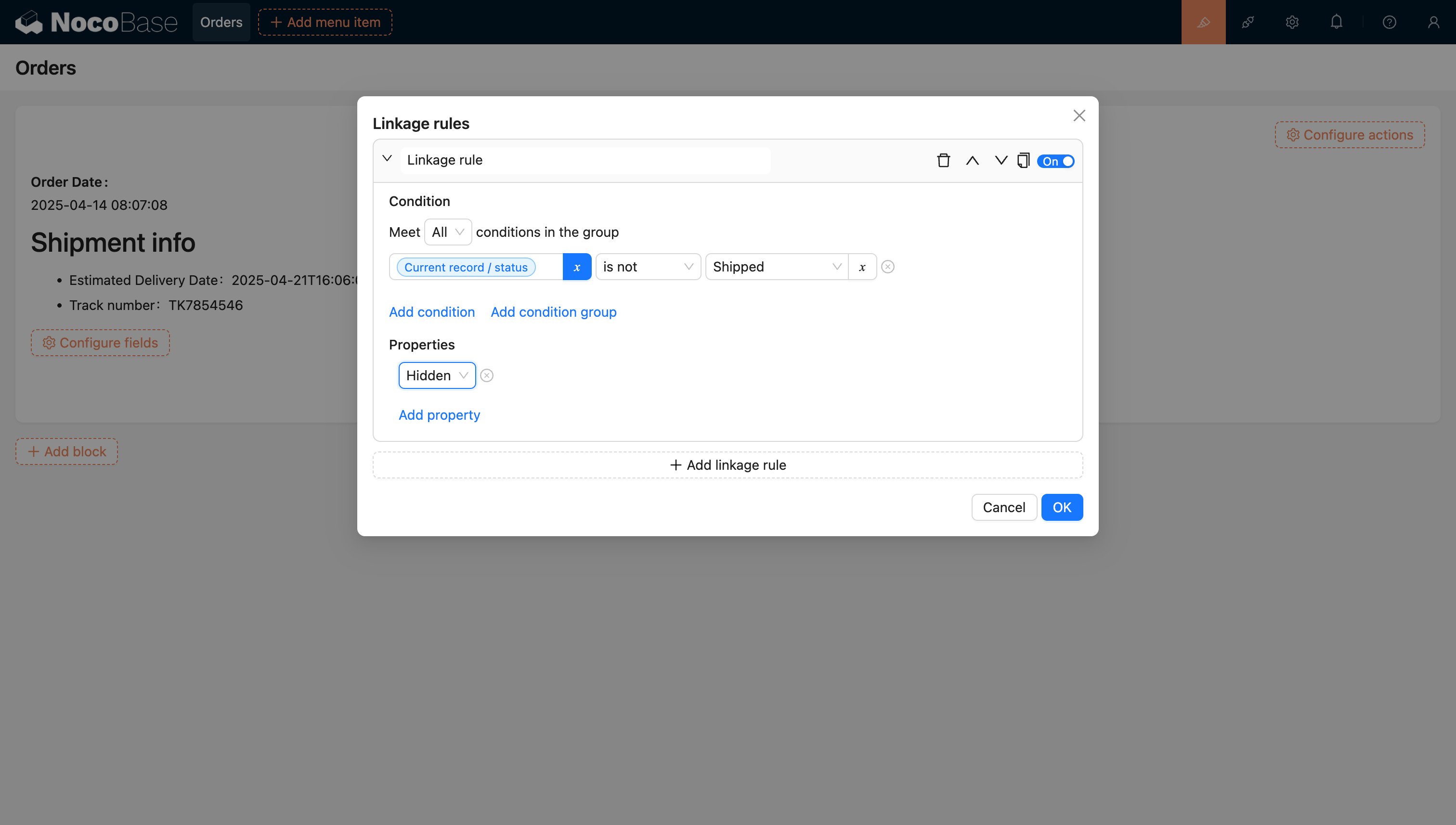Click Add linkage rule button
The width and height of the screenshot is (1456, 825).
pos(728,465)
